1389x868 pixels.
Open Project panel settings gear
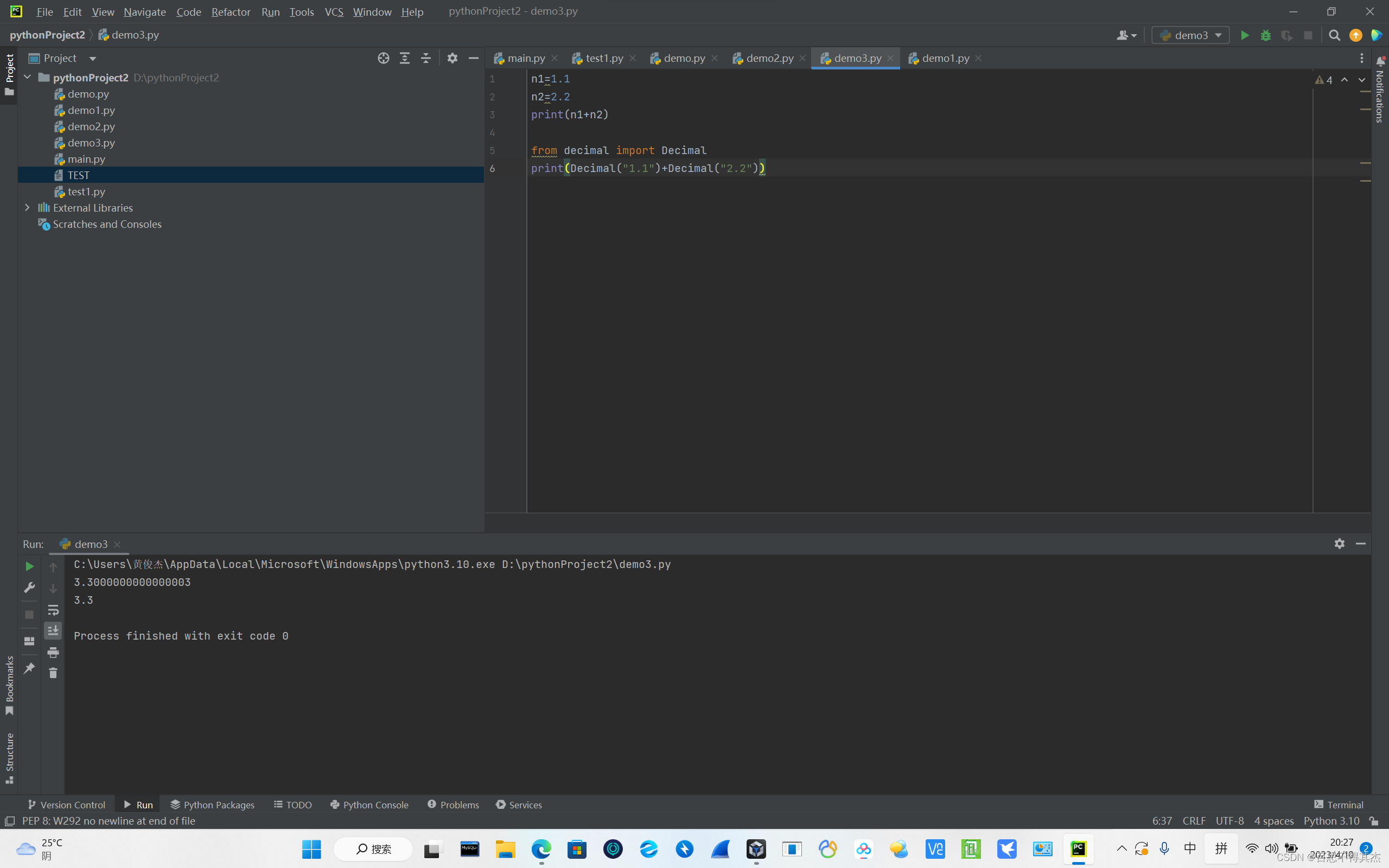pyautogui.click(x=453, y=58)
